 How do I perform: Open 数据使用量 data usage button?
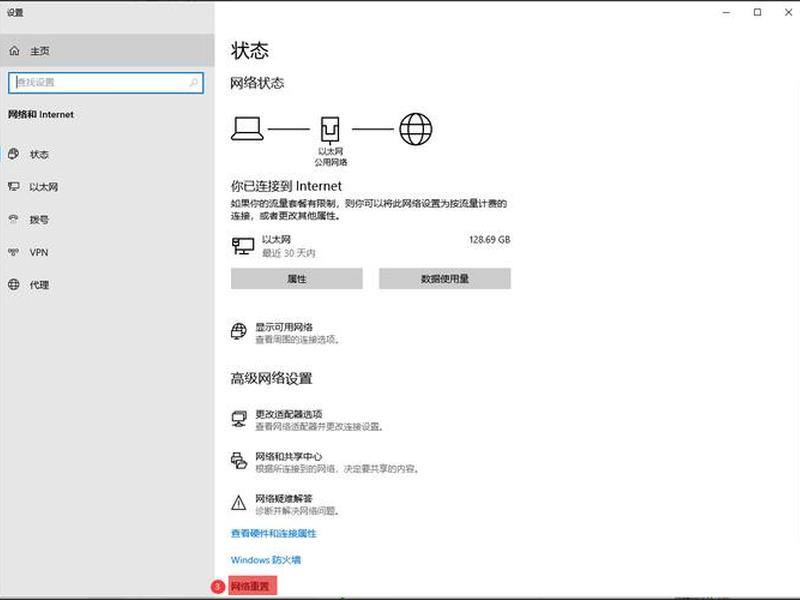pos(444,279)
